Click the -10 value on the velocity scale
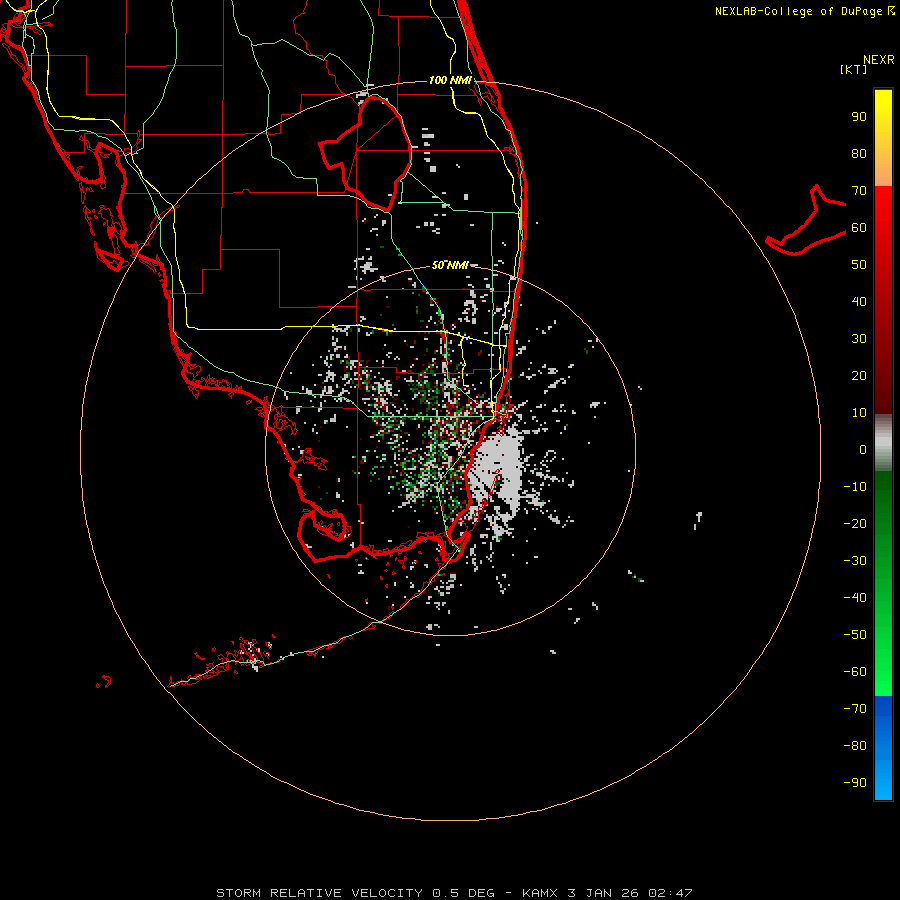Screen dimensions: 900x900 point(855,487)
